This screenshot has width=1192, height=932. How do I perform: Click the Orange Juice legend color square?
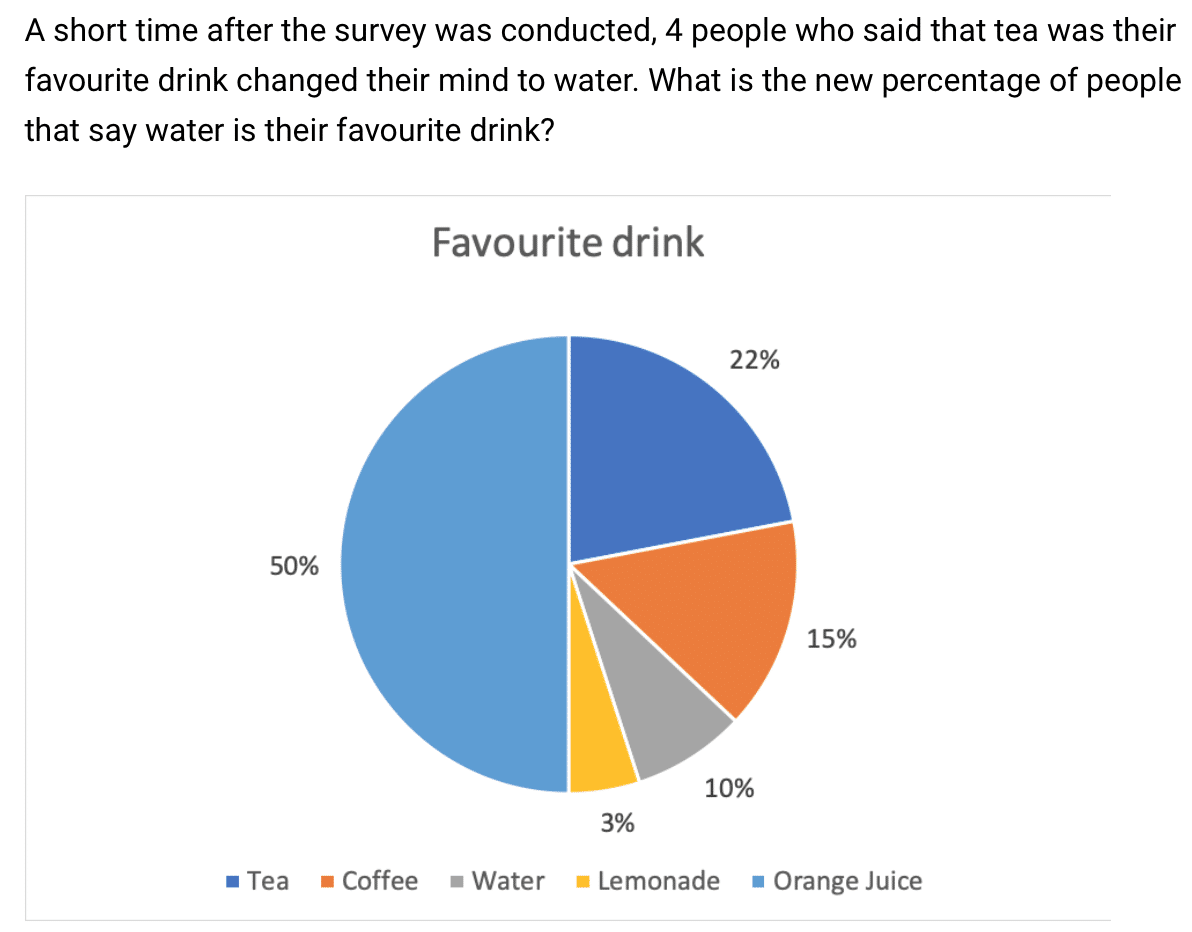coord(758,882)
